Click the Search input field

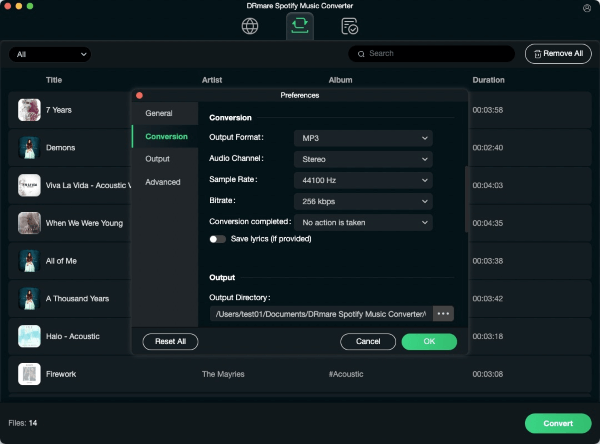[431, 54]
